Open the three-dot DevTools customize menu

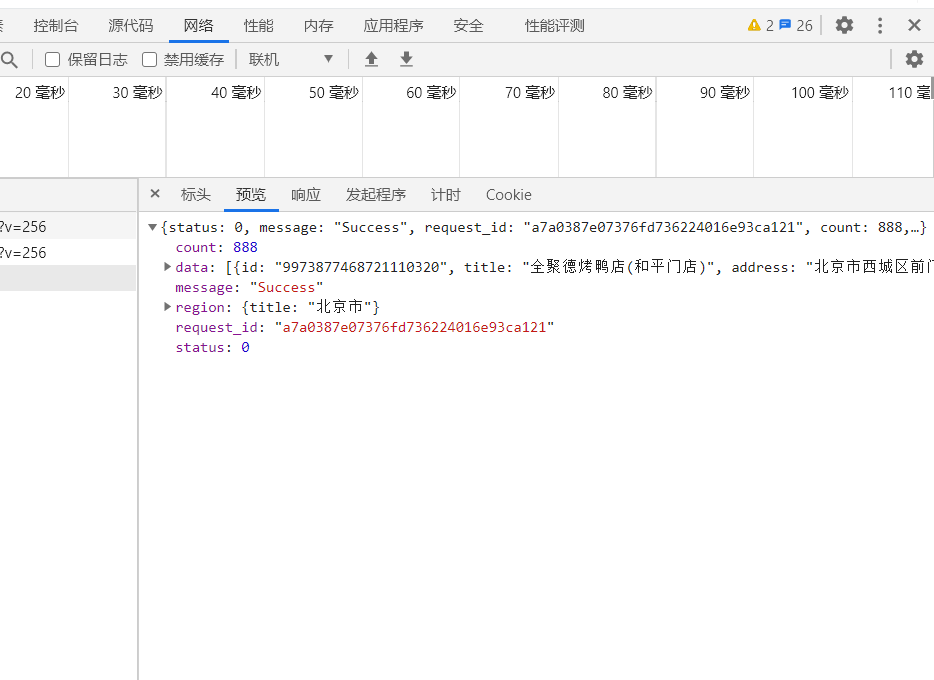click(880, 26)
